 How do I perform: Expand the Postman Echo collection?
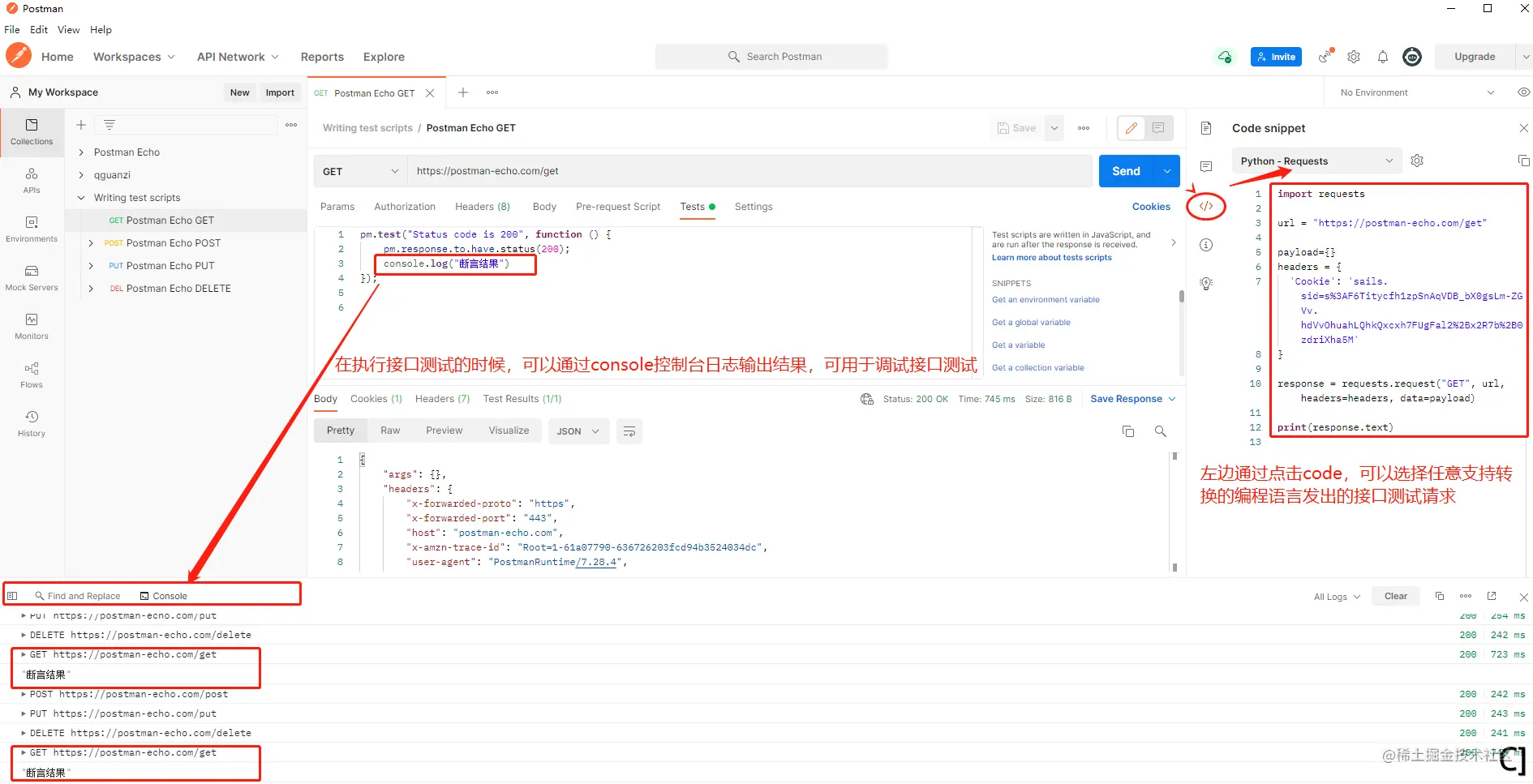[x=81, y=152]
